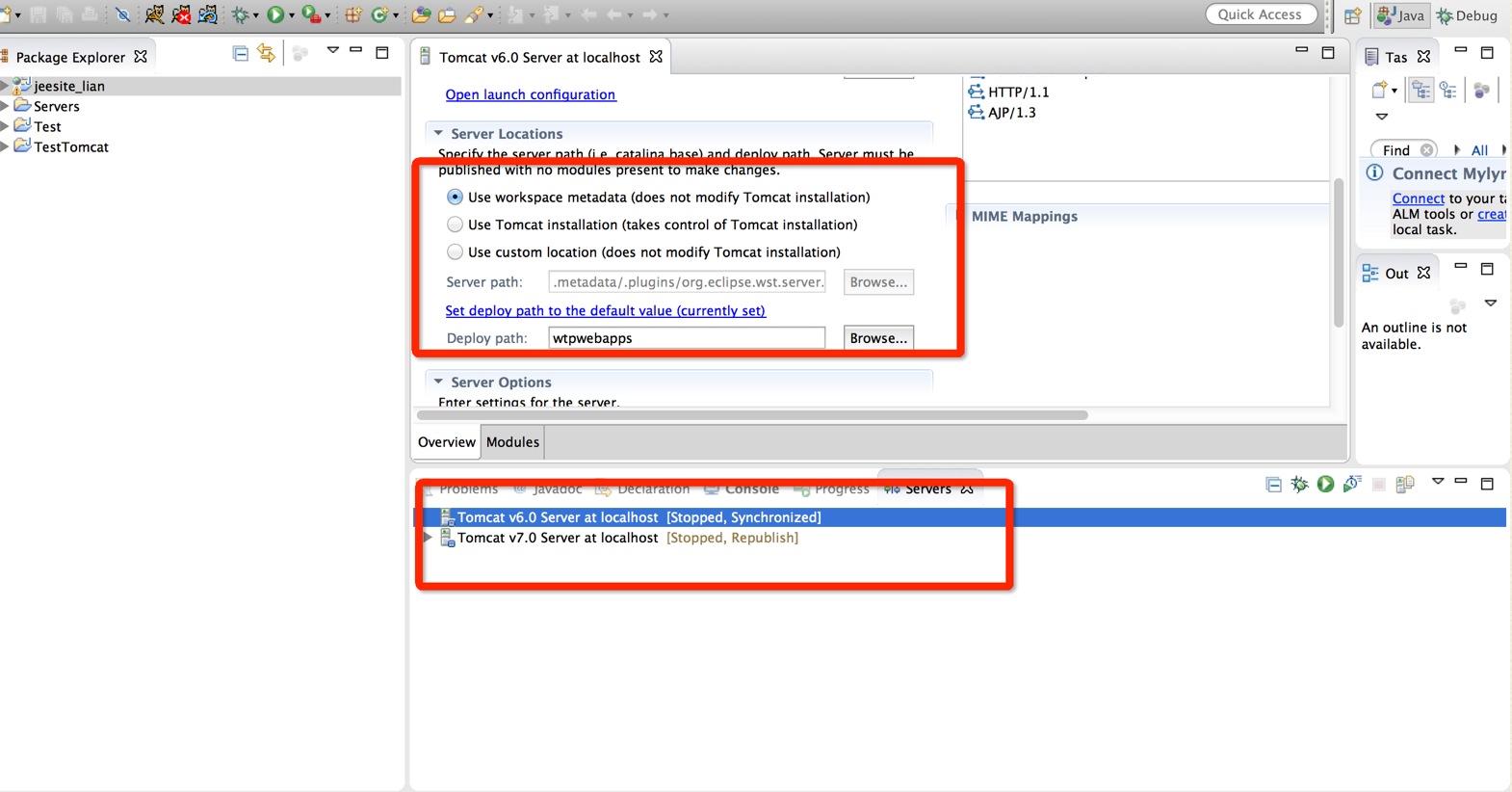Click the Servers view collapse icon
This screenshot has height=792, width=1512.
[1273, 484]
